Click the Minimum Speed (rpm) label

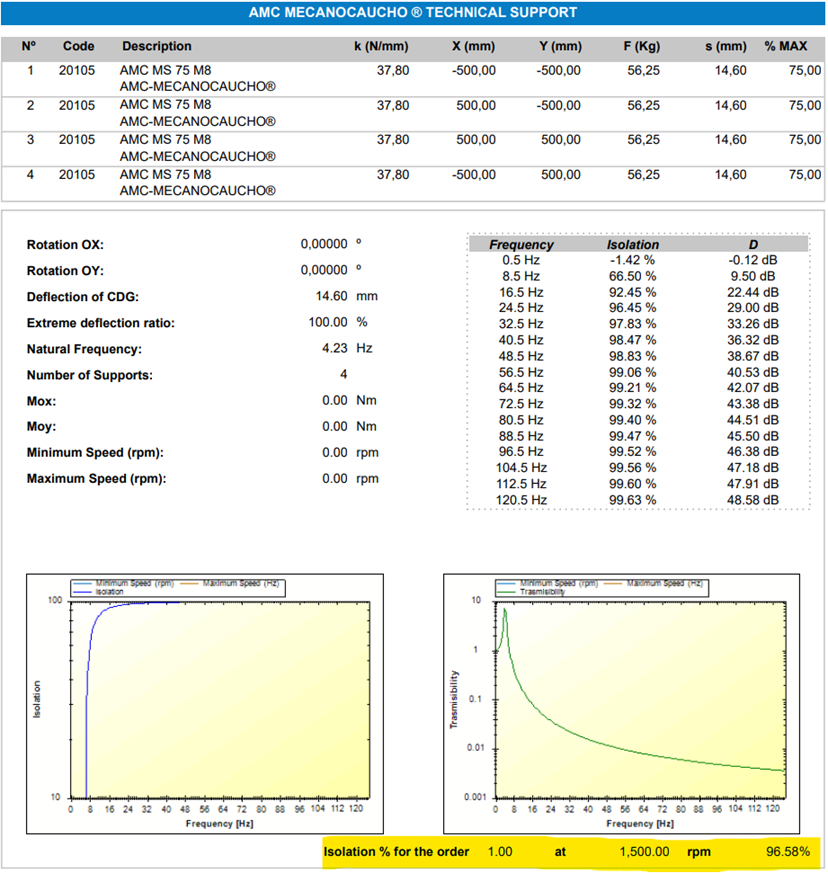[x=95, y=453]
